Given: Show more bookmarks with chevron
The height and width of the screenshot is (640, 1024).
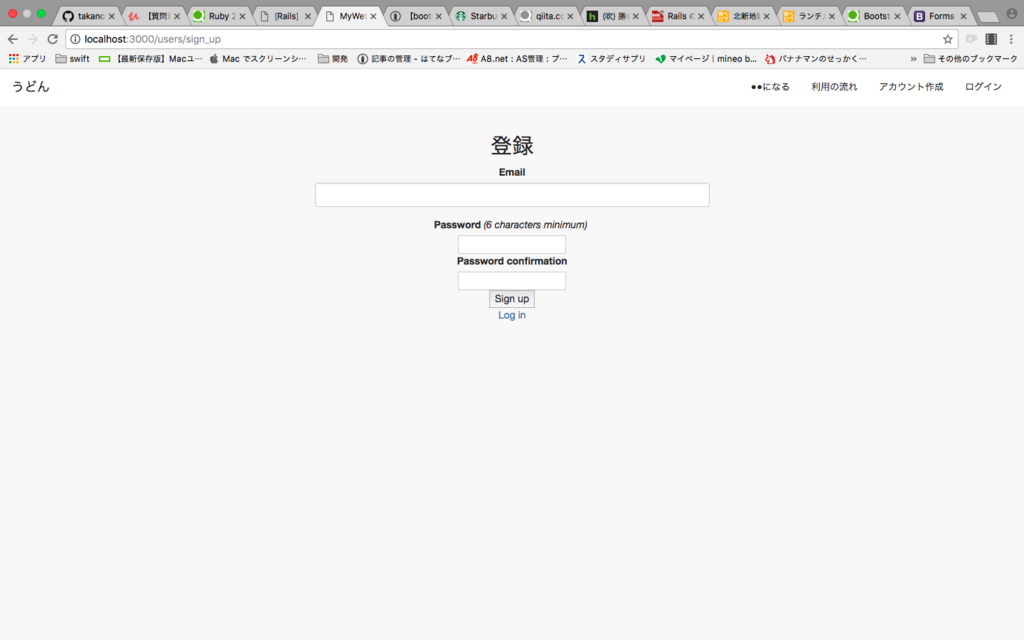Looking at the screenshot, I should pyautogui.click(x=913, y=59).
